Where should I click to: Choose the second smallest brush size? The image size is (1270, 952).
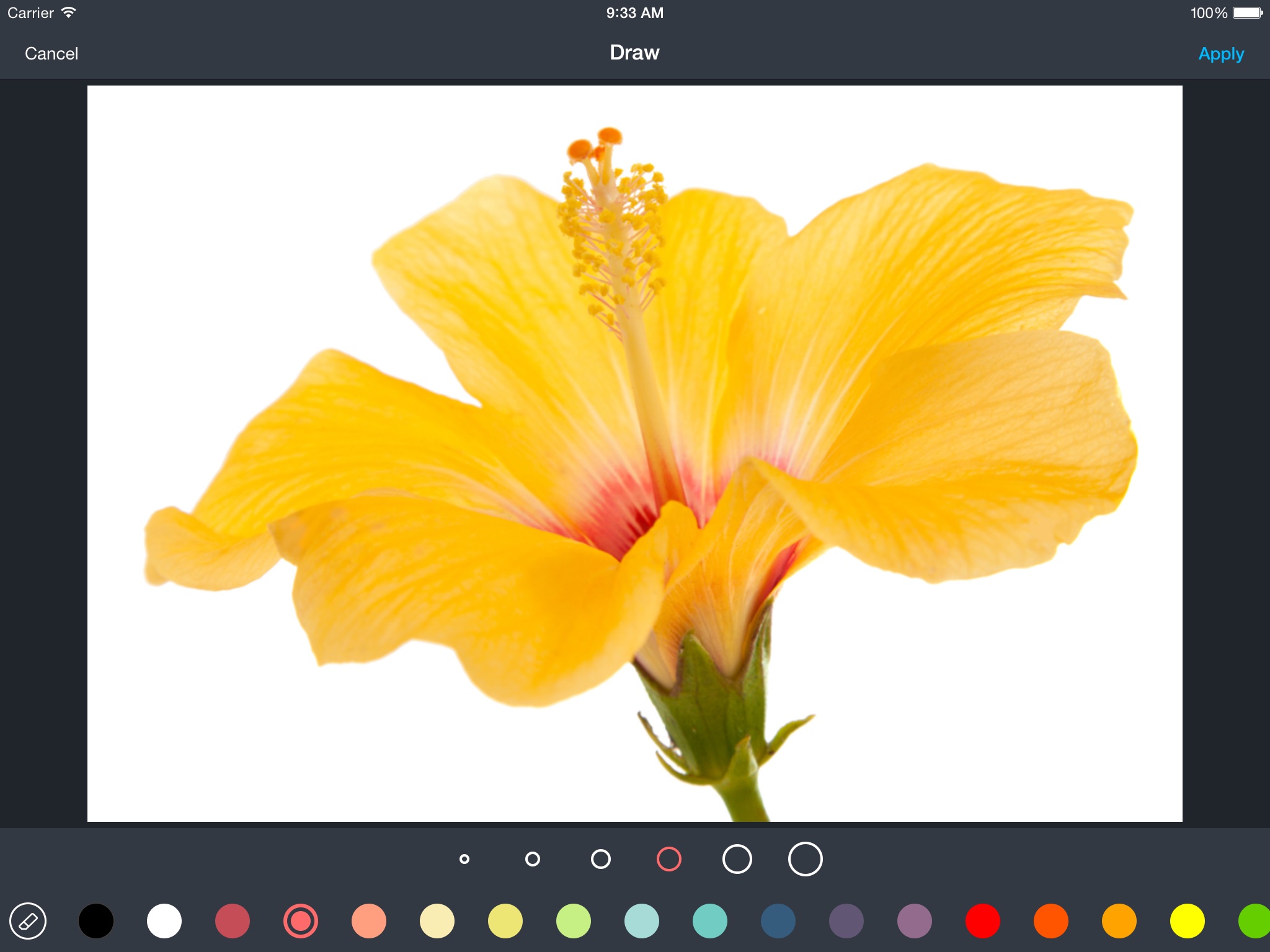pyautogui.click(x=532, y=859)
